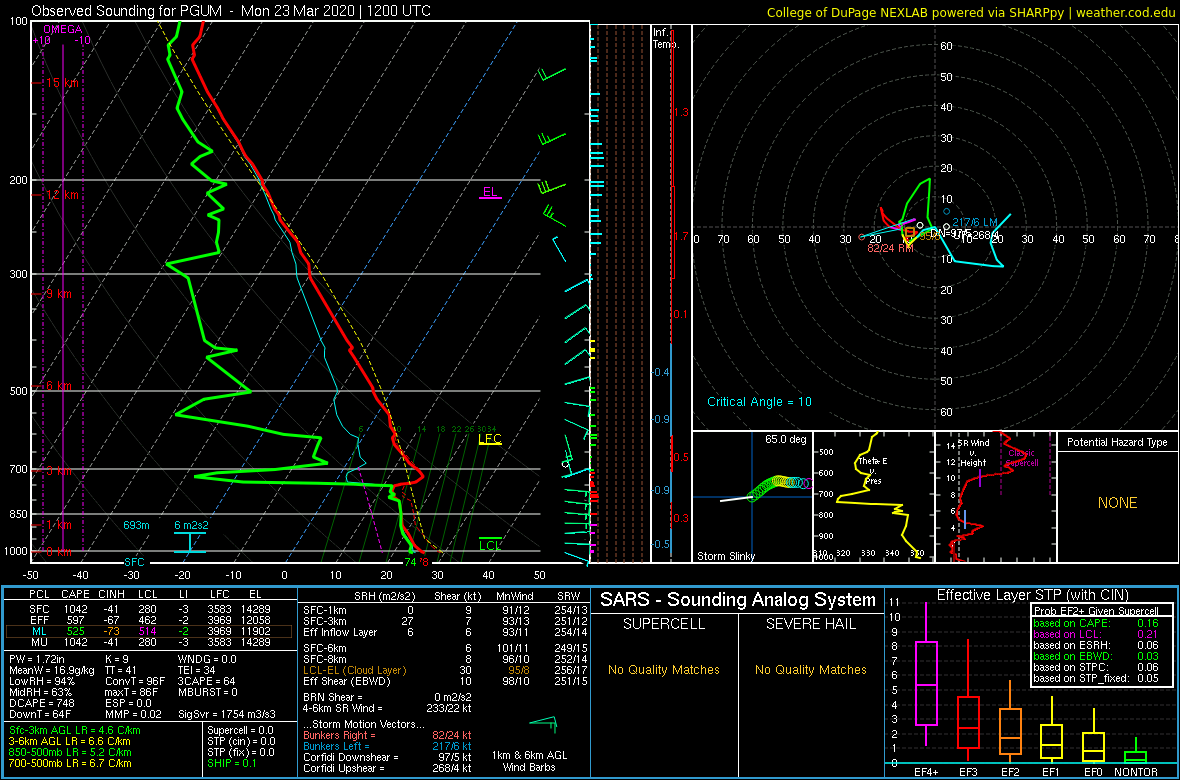Click the '4-6km SR Wind = 233/22 kt' line
Screen dimensions: 1180x780
point(387,707)
